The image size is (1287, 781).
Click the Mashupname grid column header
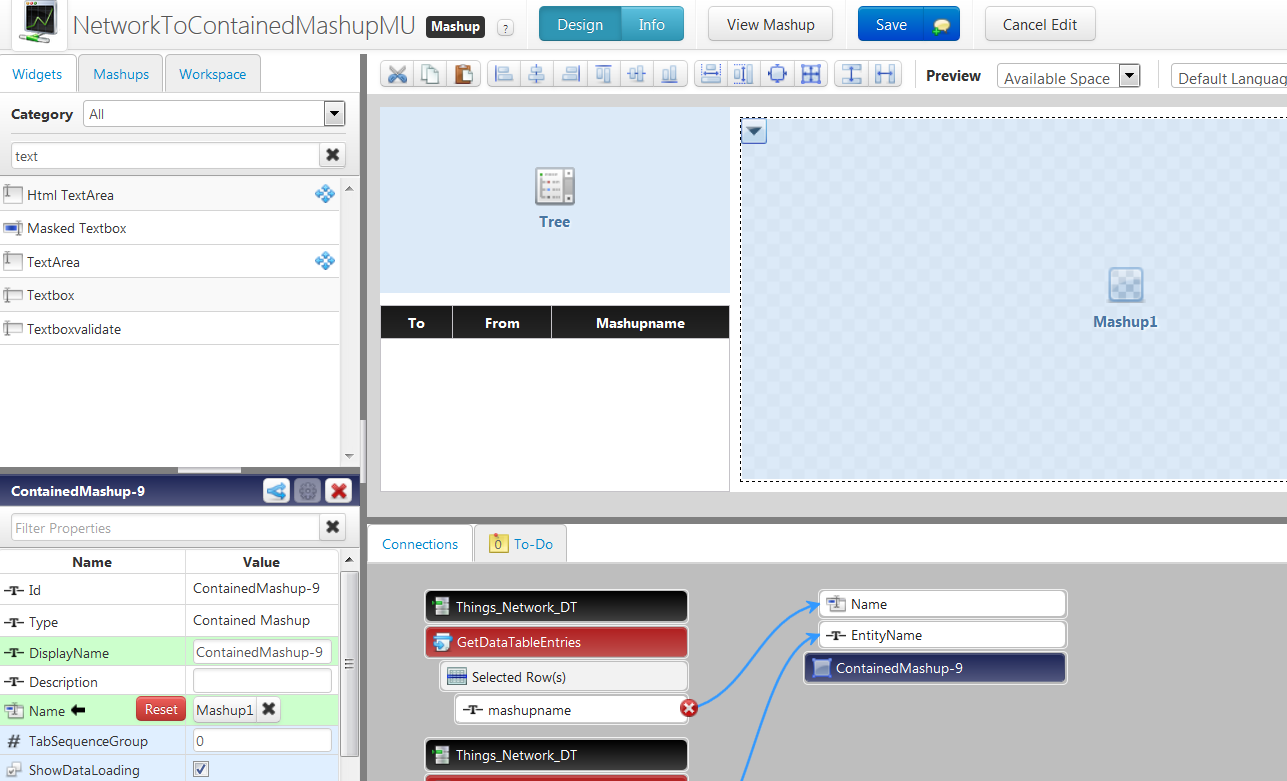point(640,322)
